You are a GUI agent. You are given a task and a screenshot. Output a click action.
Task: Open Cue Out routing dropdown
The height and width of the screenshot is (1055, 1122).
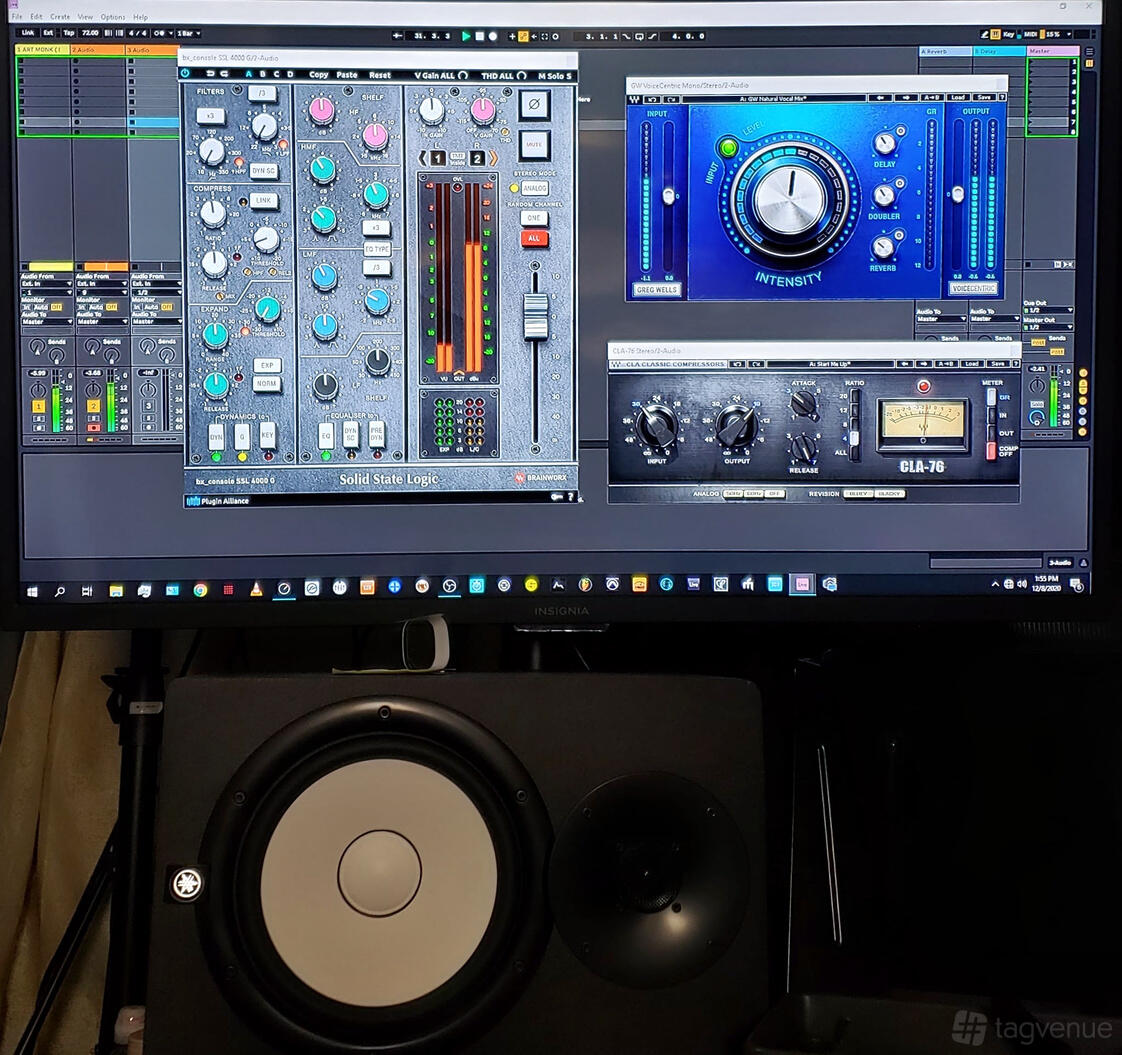(x=1048, y=311)
